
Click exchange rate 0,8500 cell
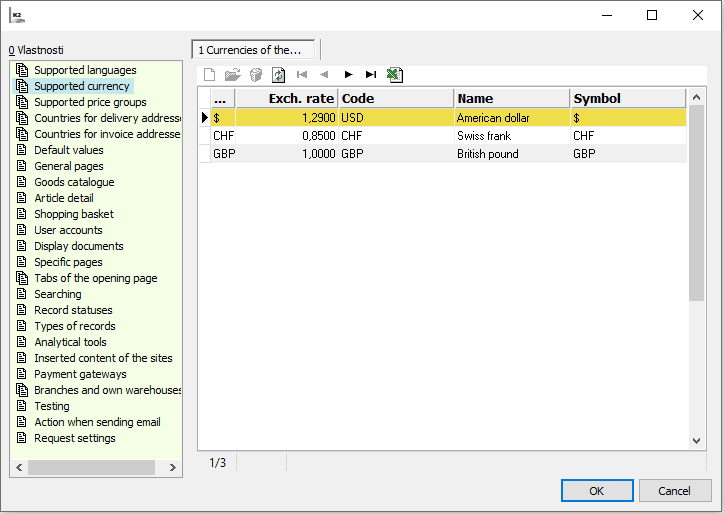(x=287, y=136)
